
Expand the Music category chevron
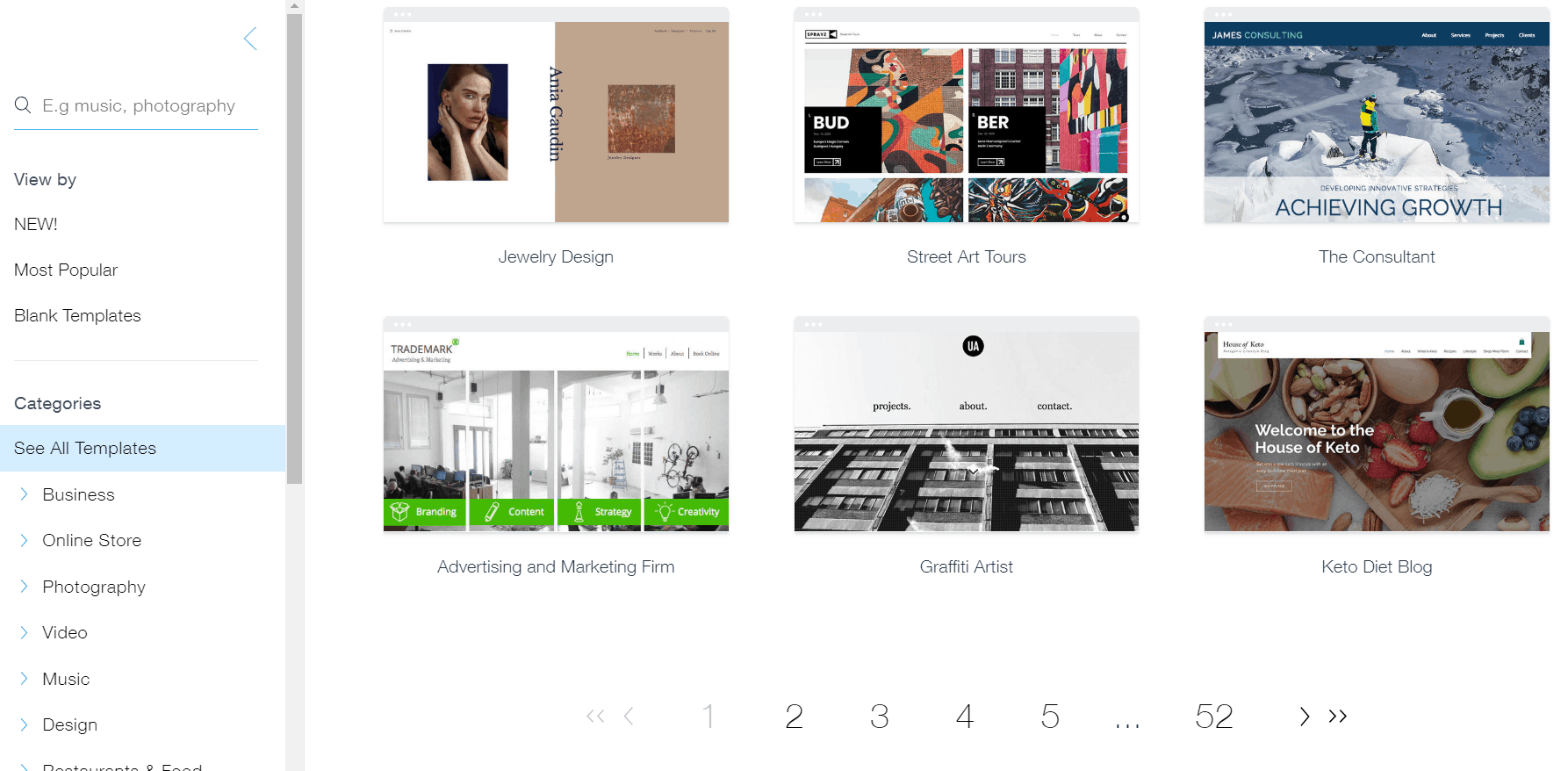pos(24,678)
